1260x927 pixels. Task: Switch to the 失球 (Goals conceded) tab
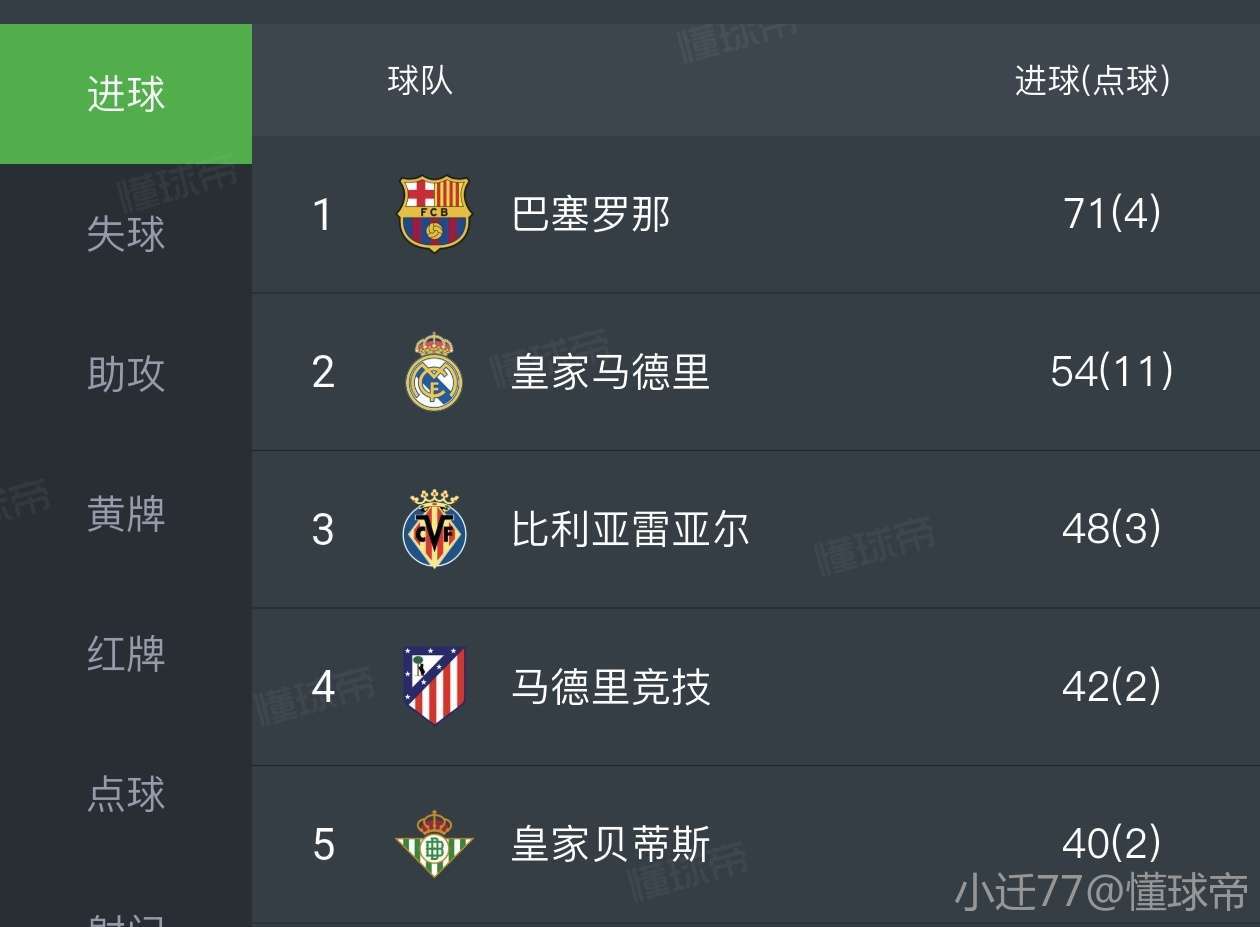[x=126, y=234]
